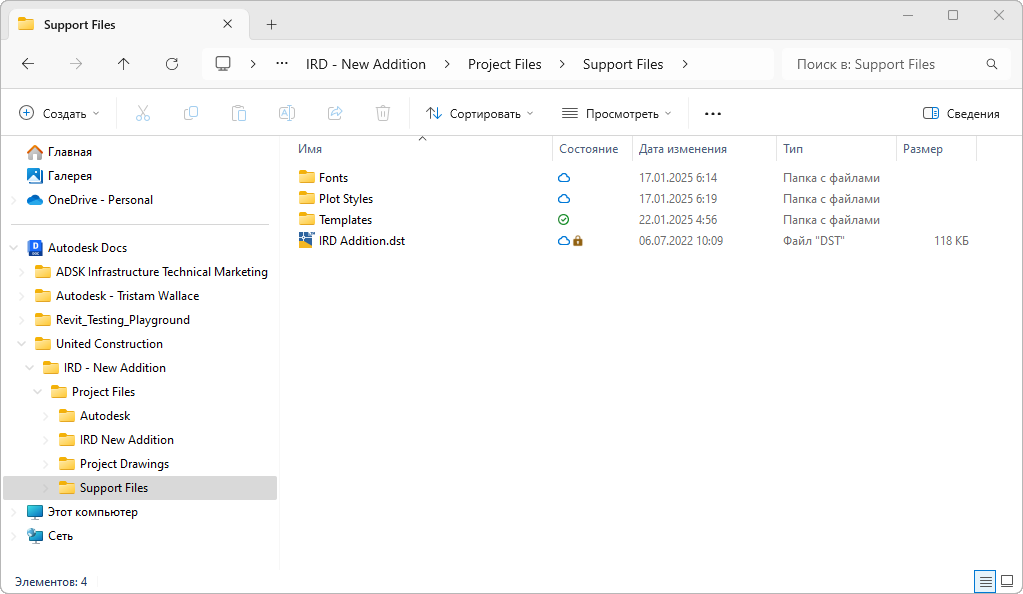Switch to details list view
The image size is (1023, 594).
[985, 581]
